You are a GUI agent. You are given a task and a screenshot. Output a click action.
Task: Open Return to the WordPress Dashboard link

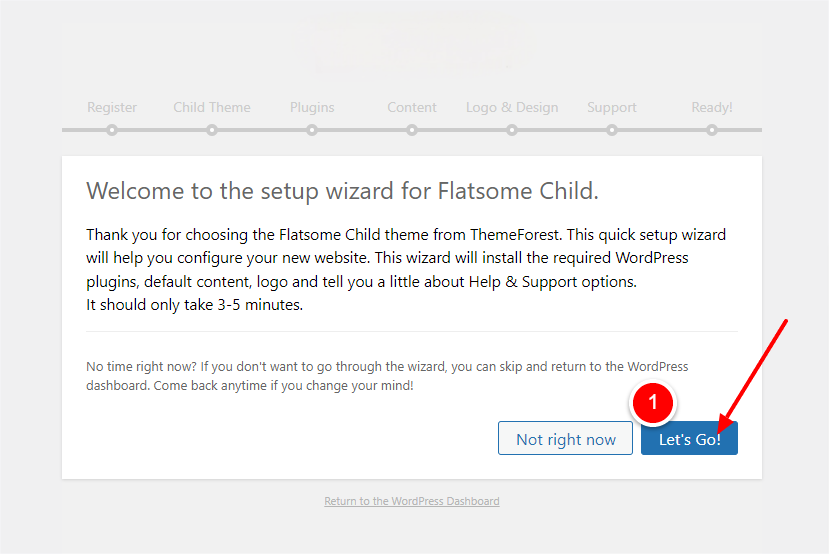click(412, 501)
